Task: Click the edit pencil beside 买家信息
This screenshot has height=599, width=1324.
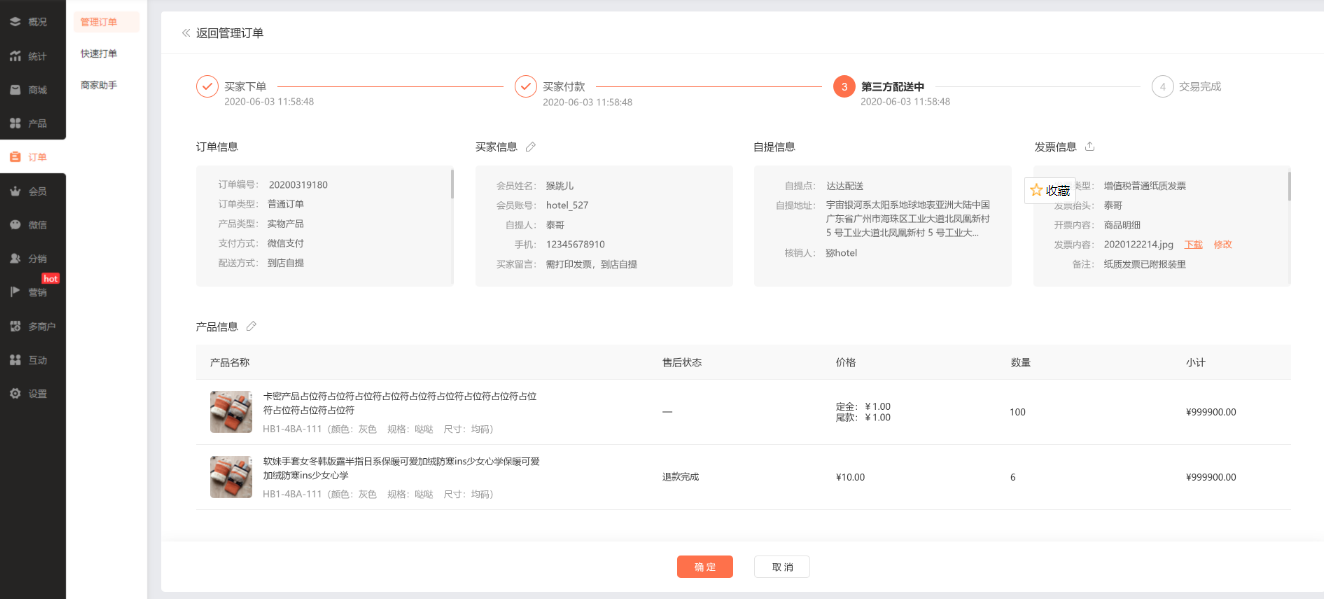Action: pos(531,147)
